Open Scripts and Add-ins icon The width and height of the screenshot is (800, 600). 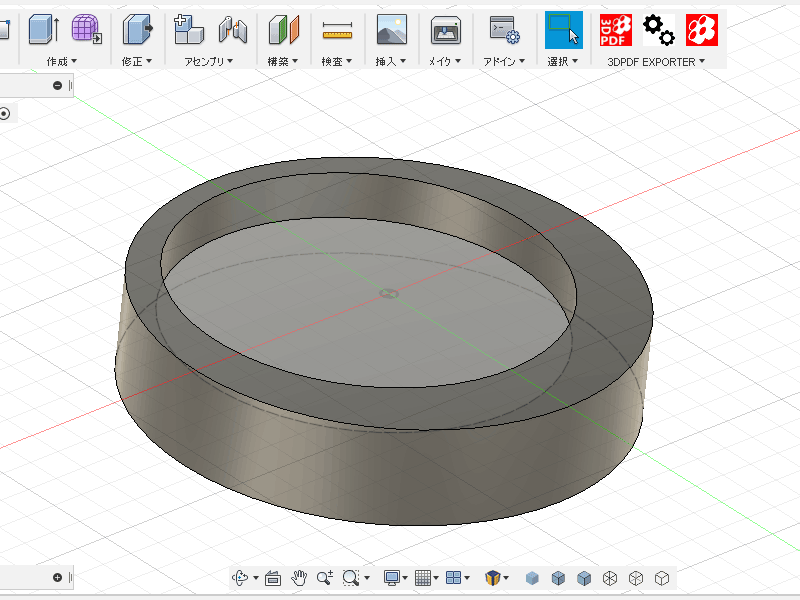[x=505, y=30]
